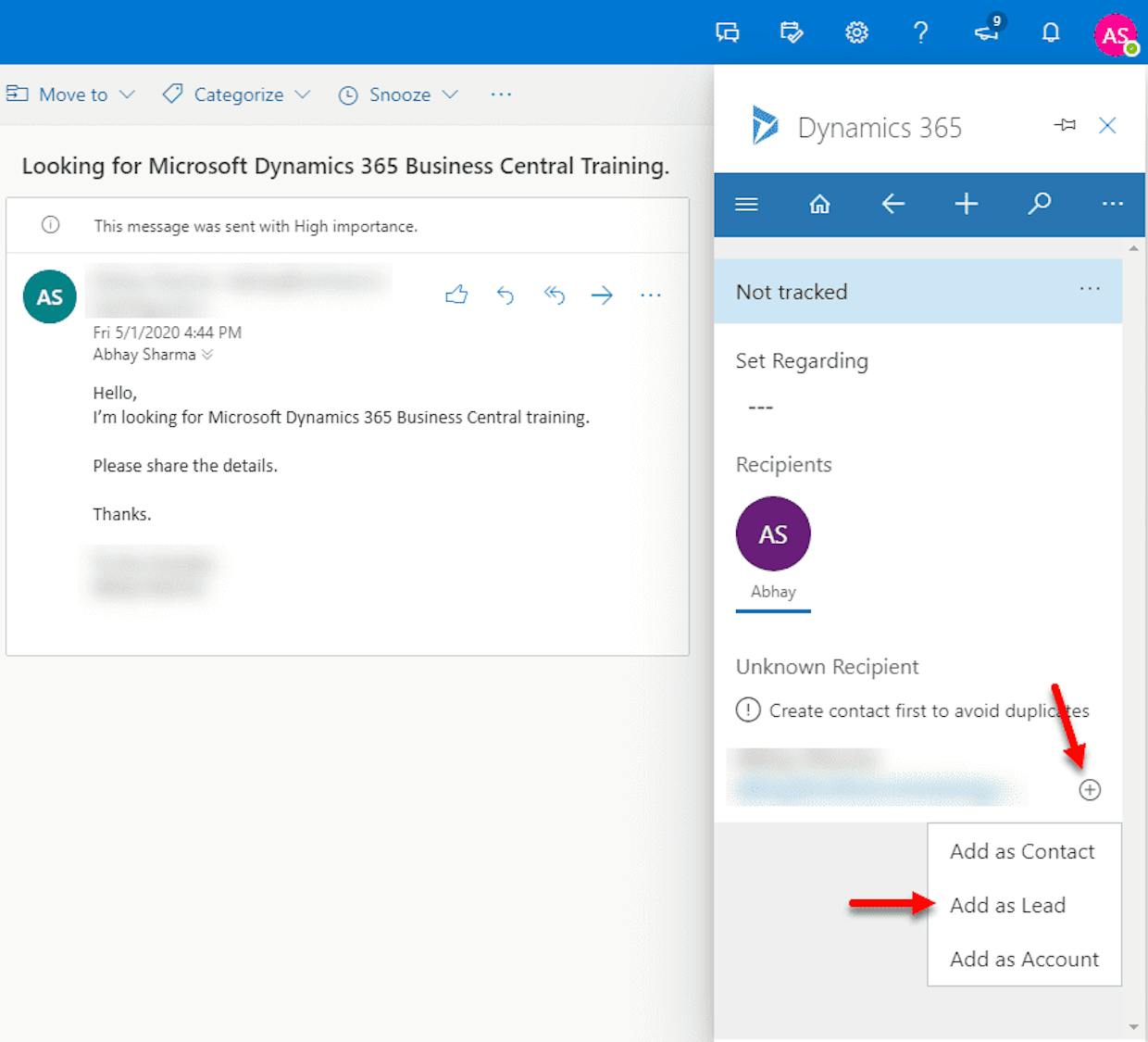Image resolution: width=1148 pixels, height=1042 pixels.
Task: Open more actions for this email message
Action: [x=651, y=295]
